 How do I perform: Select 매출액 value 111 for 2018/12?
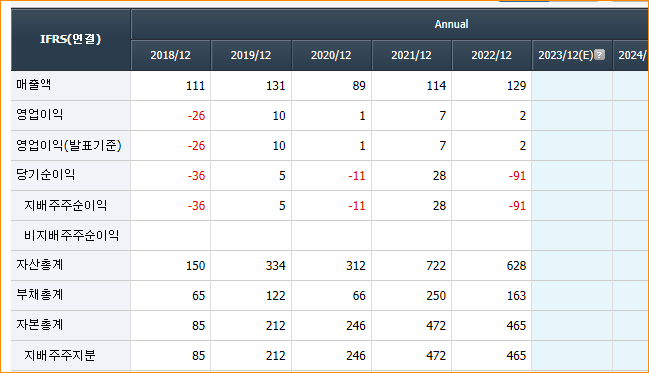point(195,86)
